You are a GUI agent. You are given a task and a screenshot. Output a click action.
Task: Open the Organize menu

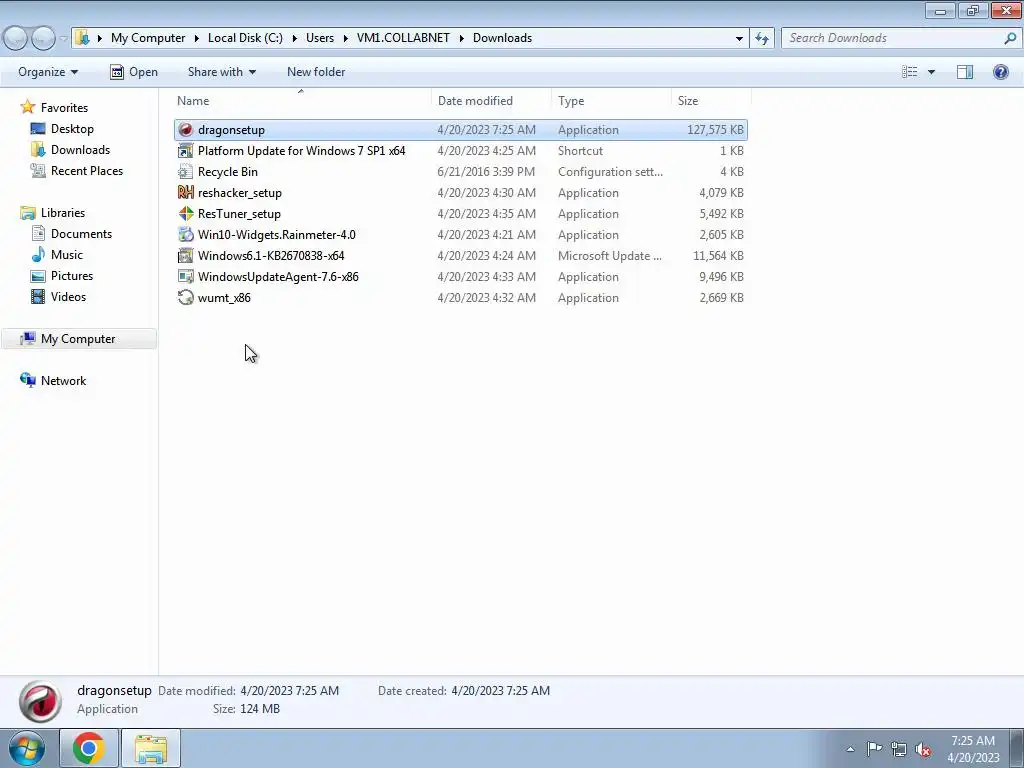click(48, 72)
